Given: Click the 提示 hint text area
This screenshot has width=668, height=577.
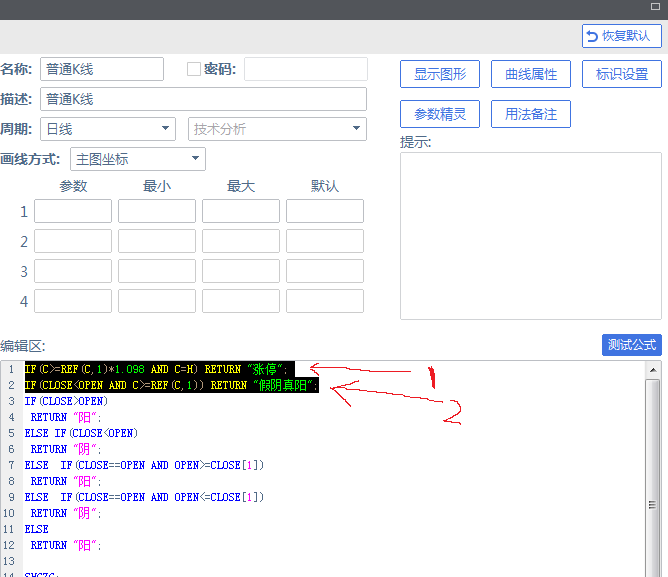Looking at the screenshot, I should tap(531, 236).
